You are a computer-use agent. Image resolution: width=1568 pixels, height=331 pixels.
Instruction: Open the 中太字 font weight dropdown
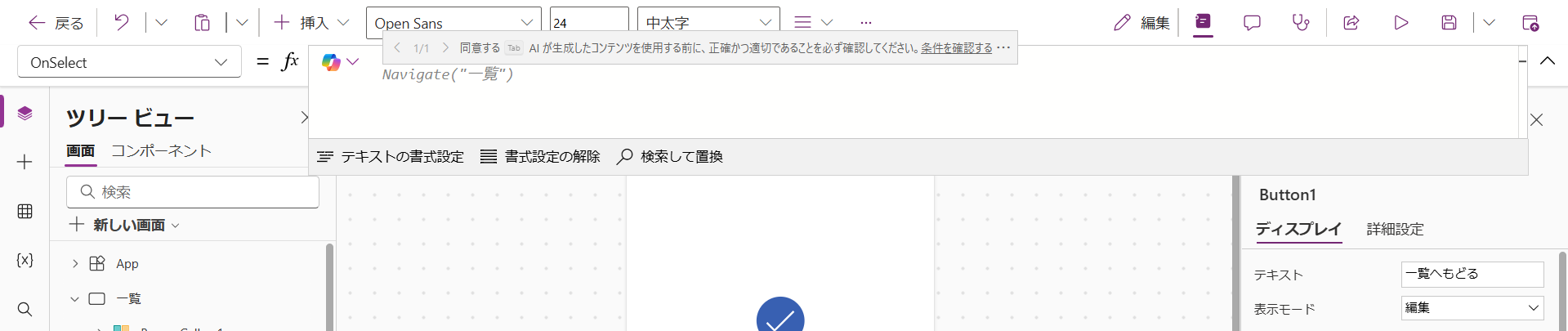(x=708, y=23)
